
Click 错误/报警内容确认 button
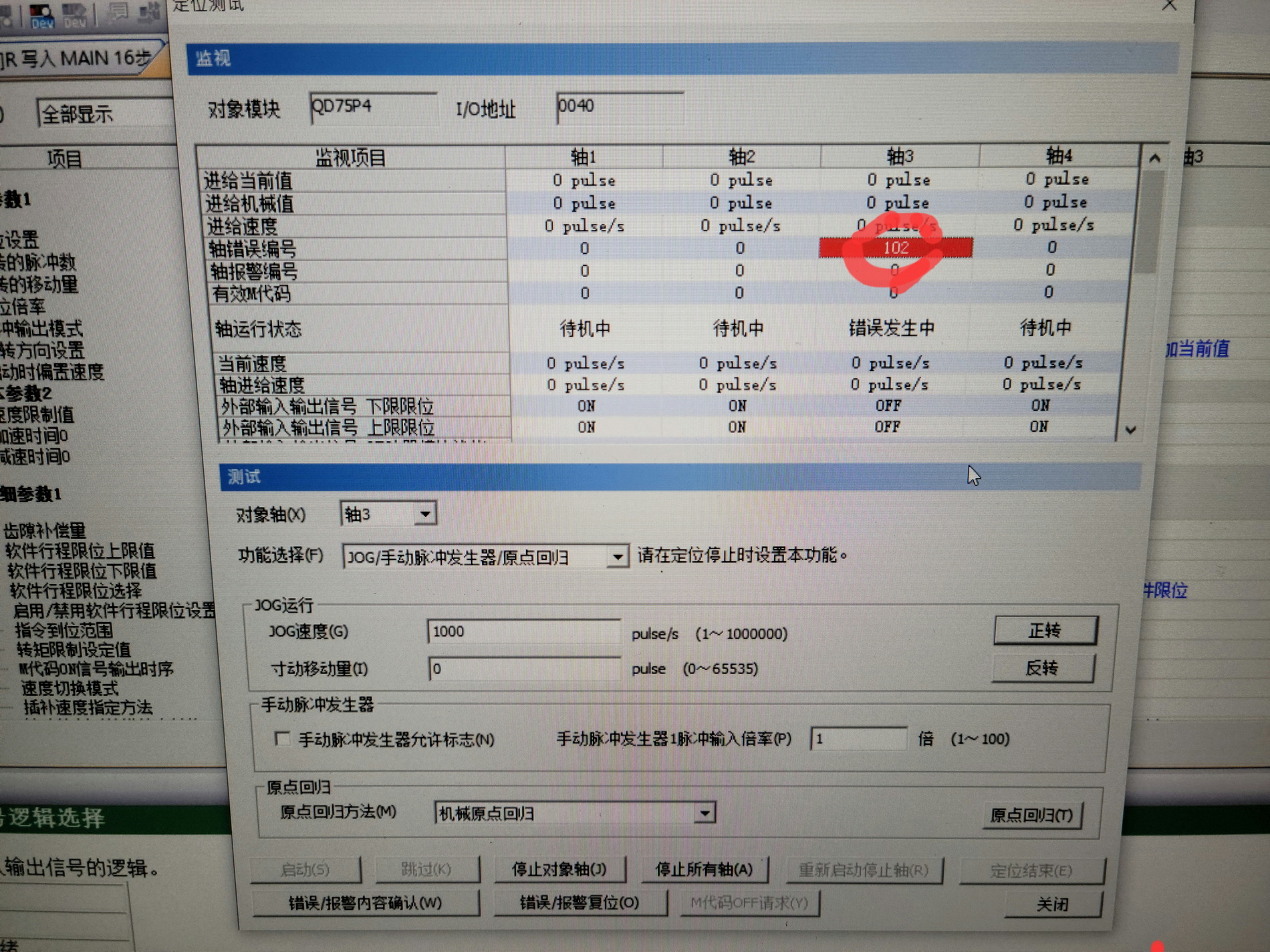click(365, 903)
